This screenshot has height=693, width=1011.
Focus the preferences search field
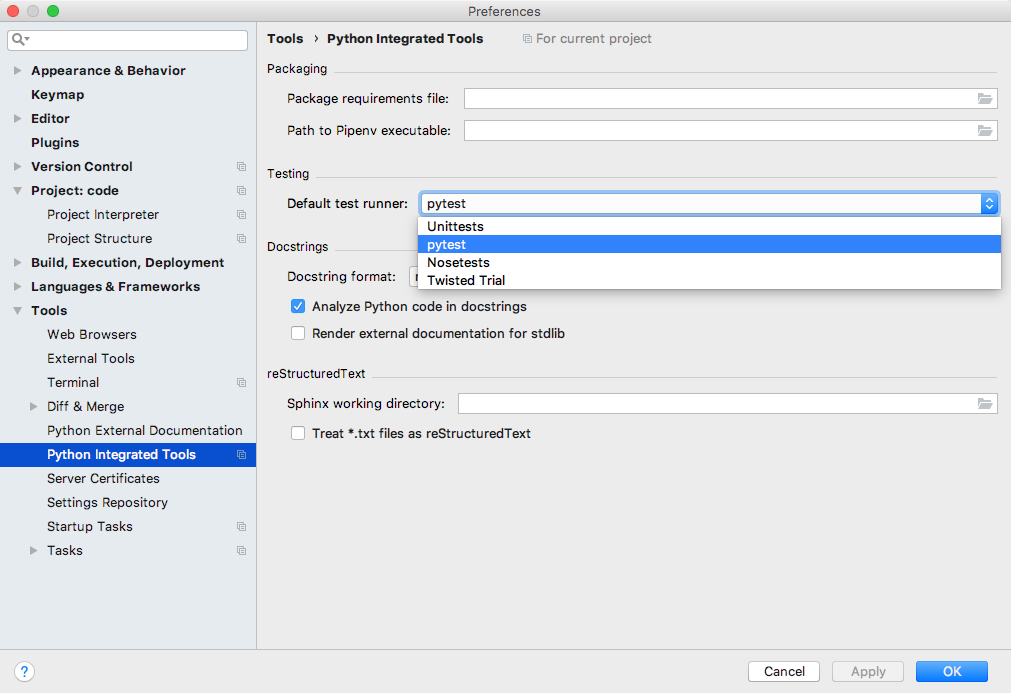[128, 40]
